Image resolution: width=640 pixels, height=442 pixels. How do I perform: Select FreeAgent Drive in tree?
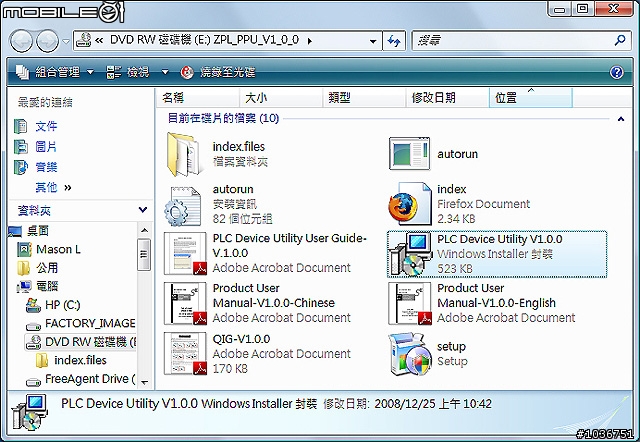pyautogui.click(x=90, y=379)
